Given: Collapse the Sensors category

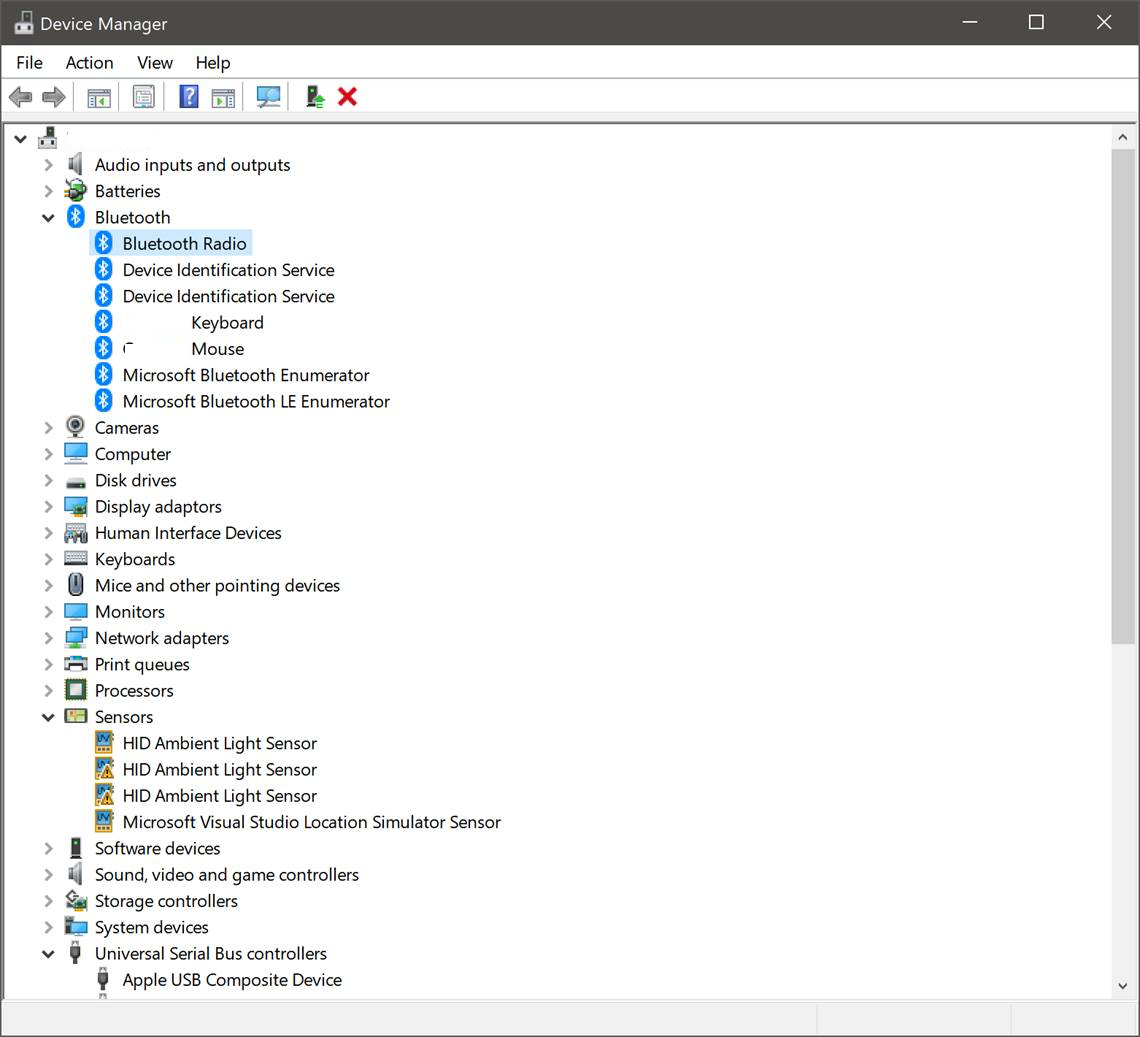Looking at the screenshot, I should [x=48, y=717].
